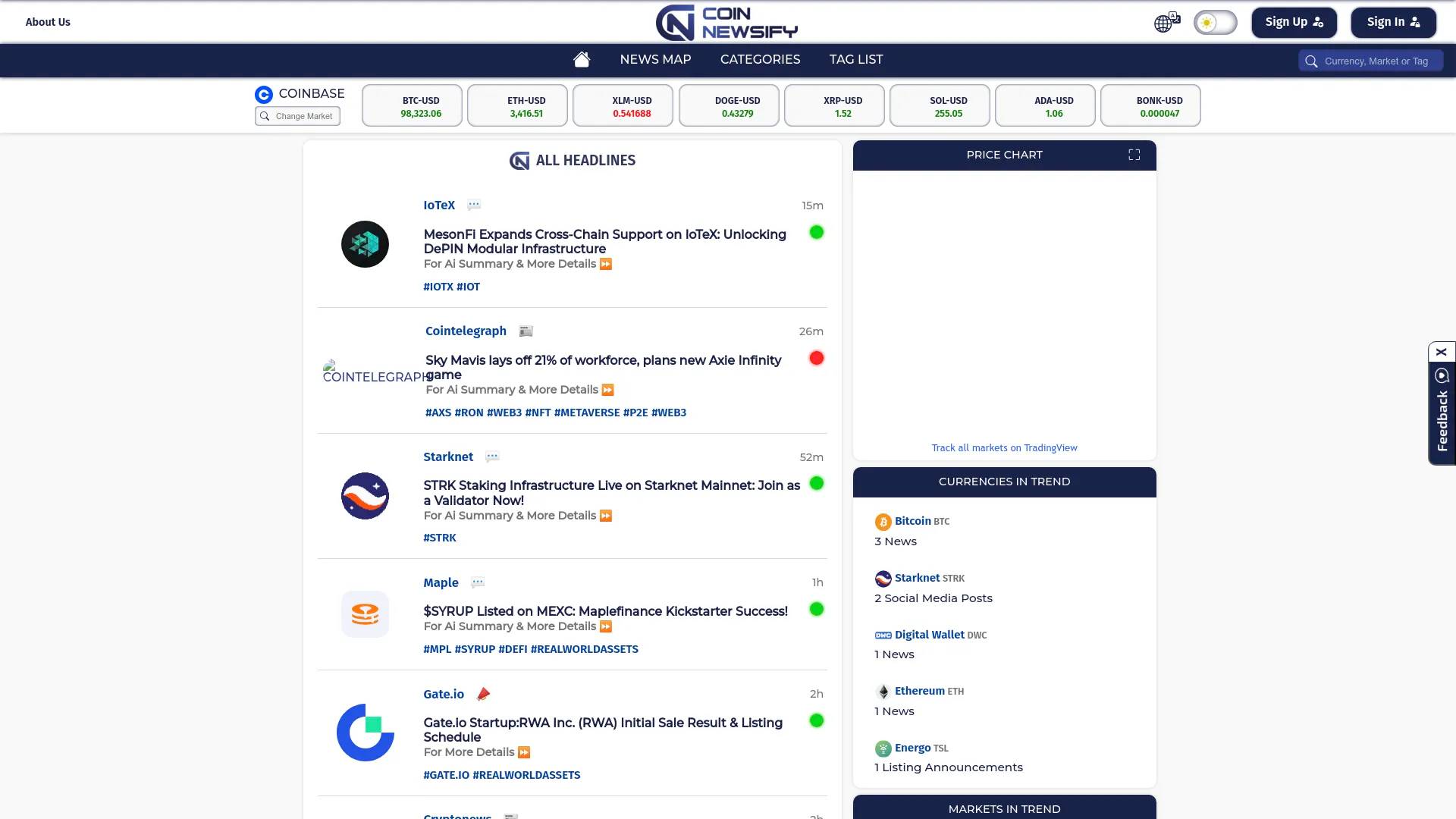Click the Coinbase logo icon
1456x819 pixels.
pyautogui.click(x=263, y=94)
